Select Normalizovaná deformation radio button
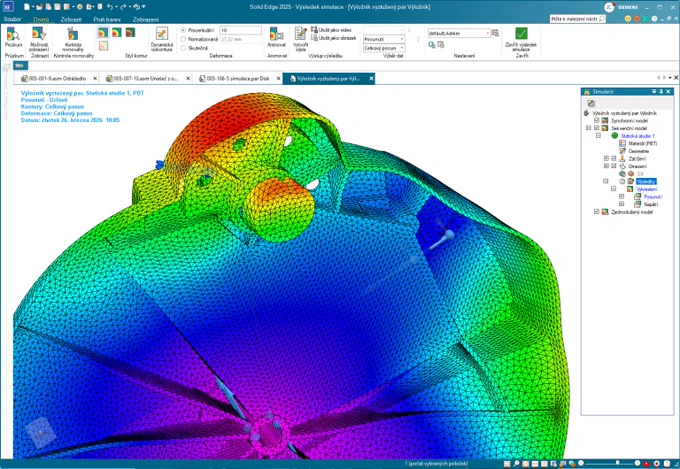 coord(183,39)
